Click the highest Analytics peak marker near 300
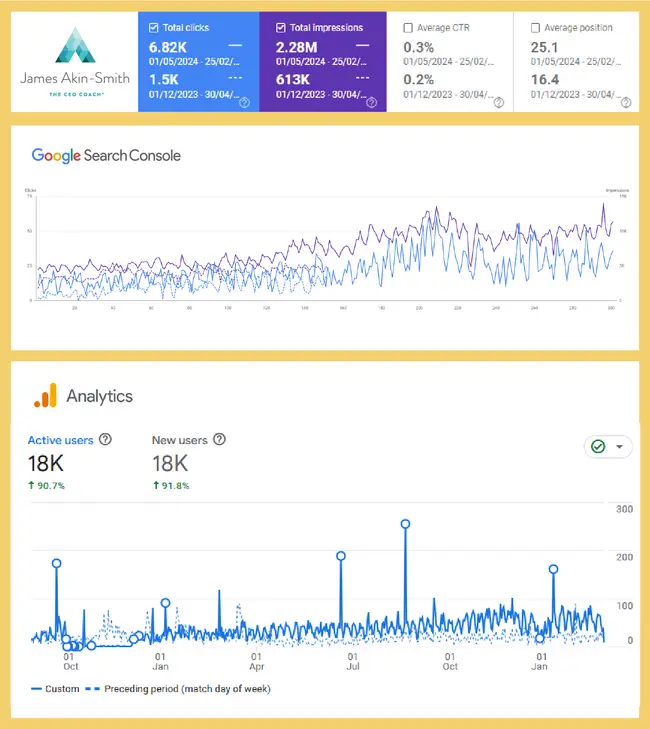Image resolution: width=650 pixels, height=729 pixels. click(405, 524)
